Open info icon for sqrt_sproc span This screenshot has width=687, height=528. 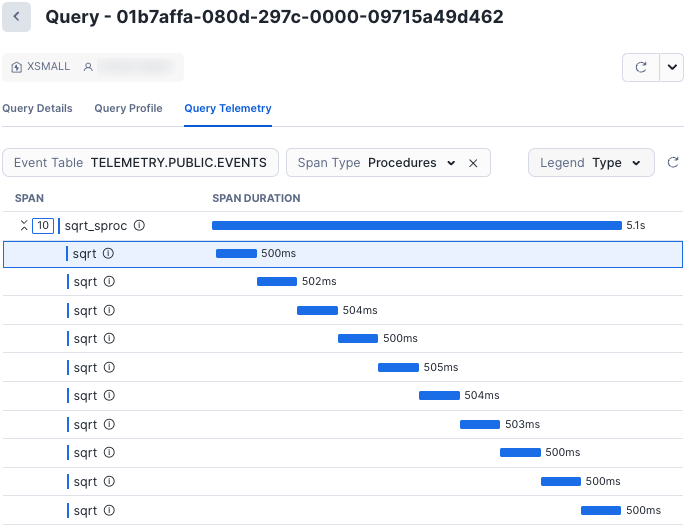(139, 225)
